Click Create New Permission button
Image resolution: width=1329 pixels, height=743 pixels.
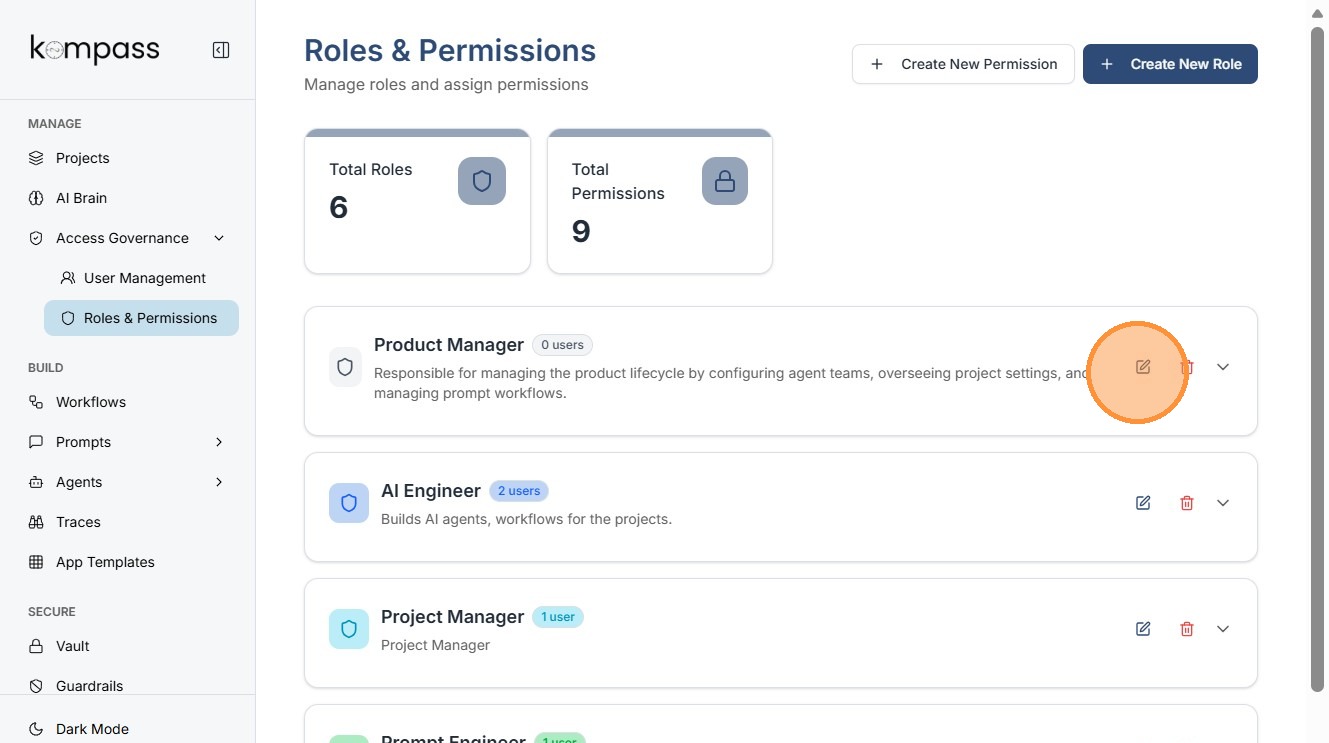pyautogui.click(x=963, y=64)
